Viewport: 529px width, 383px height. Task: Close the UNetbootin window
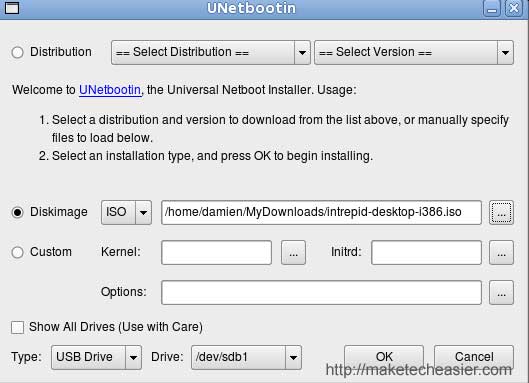click(x=514, y=8)
